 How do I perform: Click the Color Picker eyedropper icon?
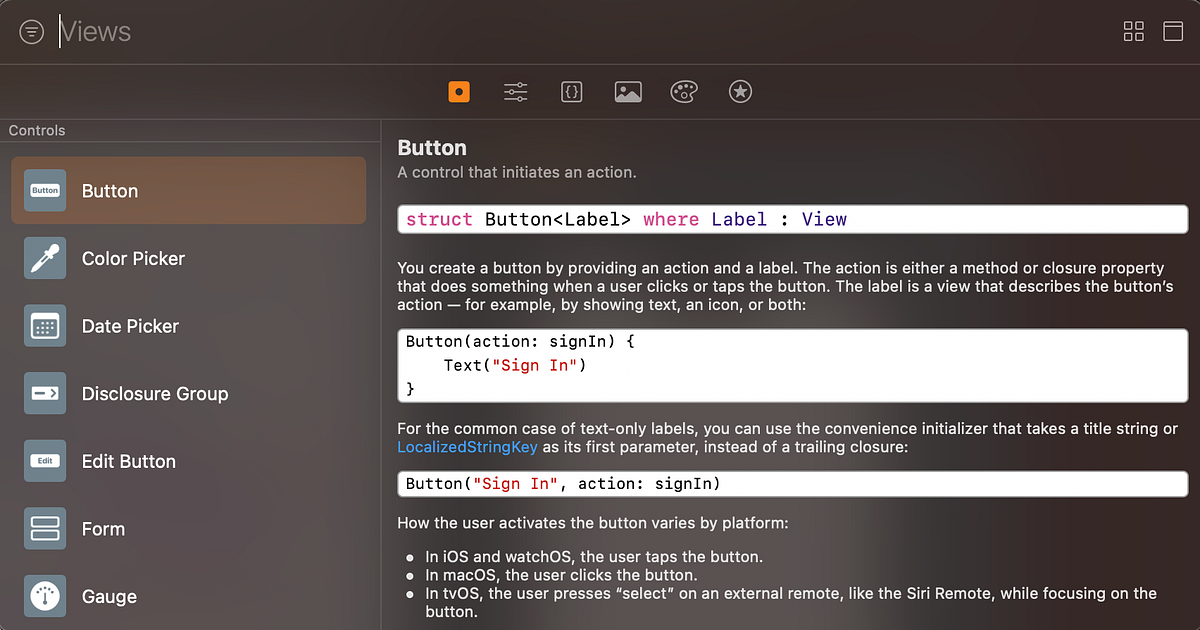coord(44,258)
